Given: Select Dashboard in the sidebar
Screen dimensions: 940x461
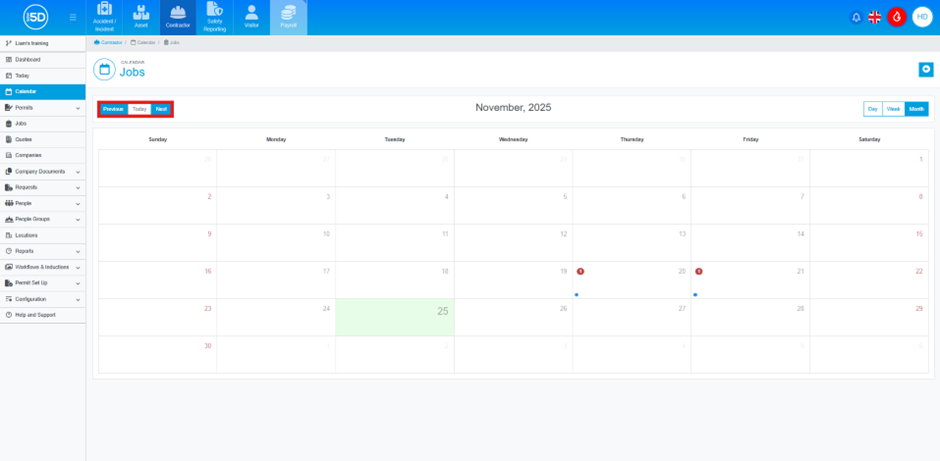Looking at the screenshot, I should [x=28, y=60].
